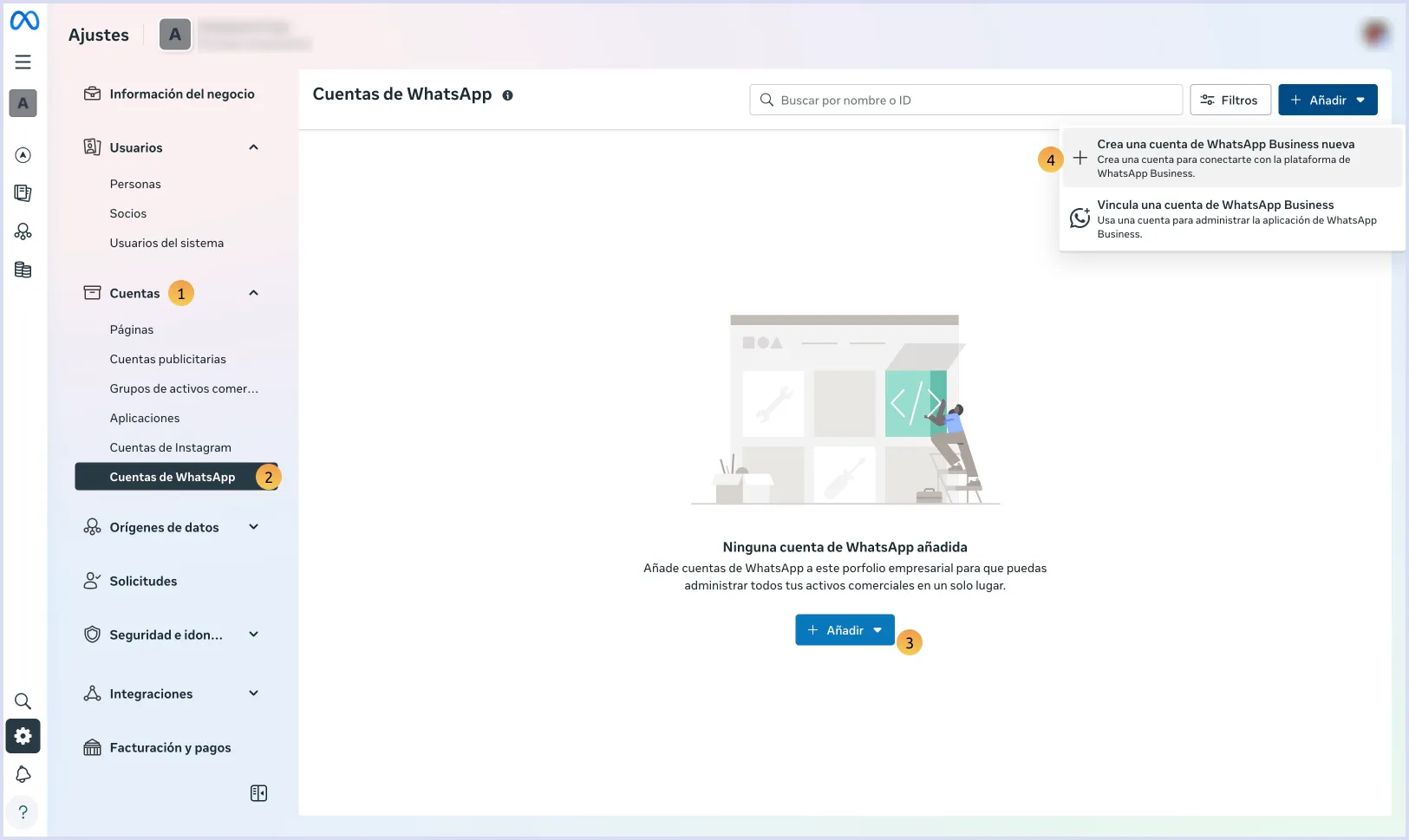
Task: Select the billing coins icon in left rail
Action: click(23, 270)
